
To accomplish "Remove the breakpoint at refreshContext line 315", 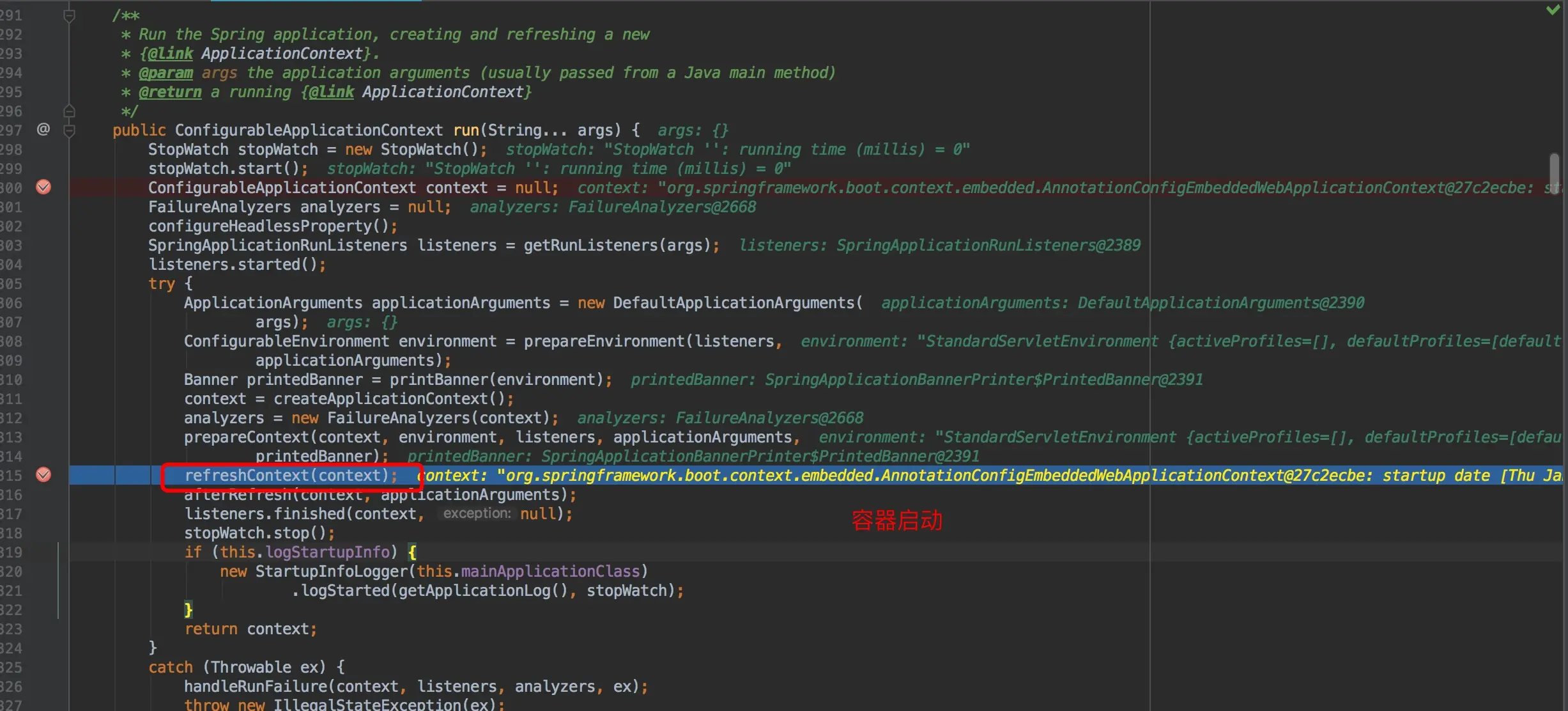I will coord(43,475).
